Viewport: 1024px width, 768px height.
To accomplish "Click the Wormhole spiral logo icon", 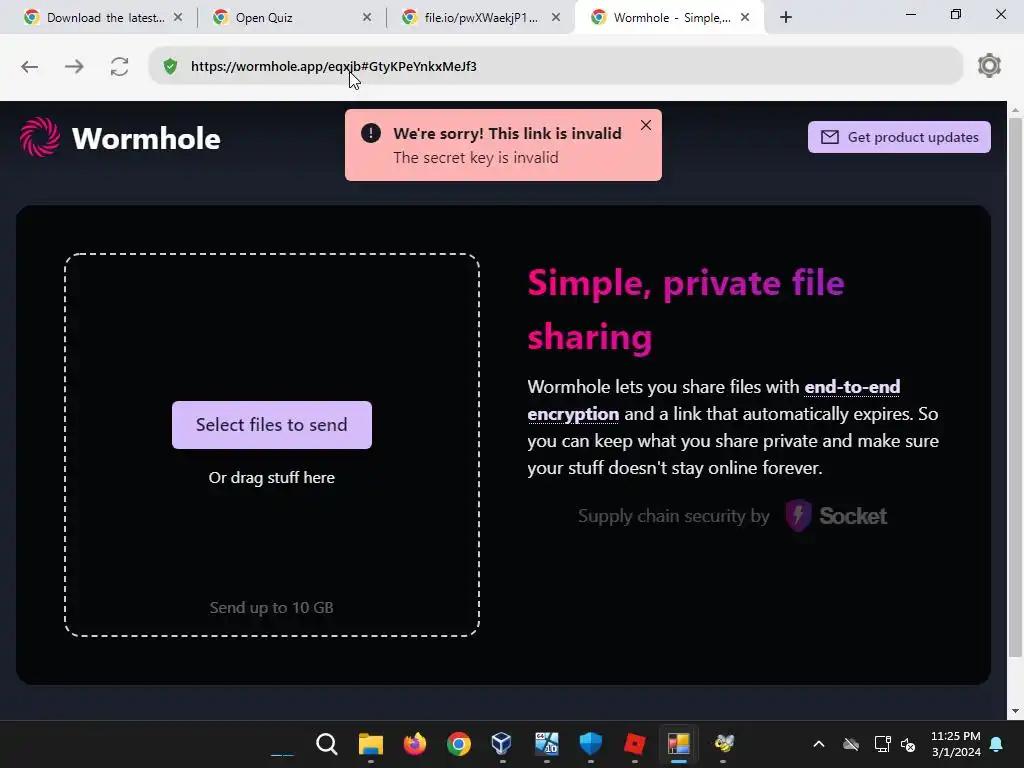I will point(40,138).
